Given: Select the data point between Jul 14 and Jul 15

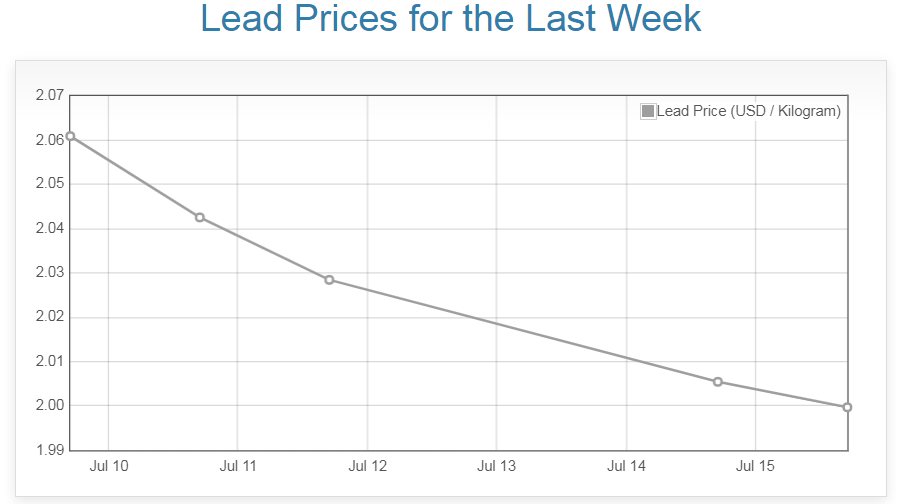Looking at the screenshot, I should [718, 381].
